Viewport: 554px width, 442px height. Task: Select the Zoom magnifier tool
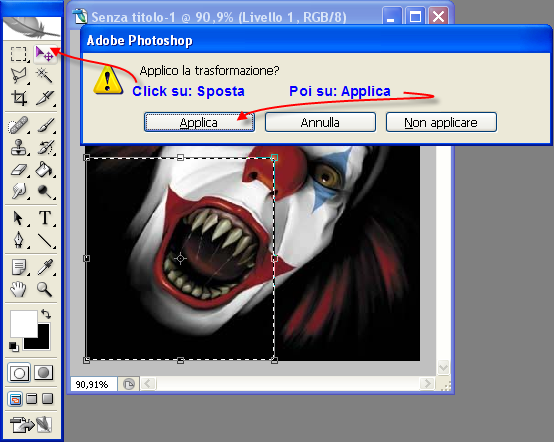(45, 289)
